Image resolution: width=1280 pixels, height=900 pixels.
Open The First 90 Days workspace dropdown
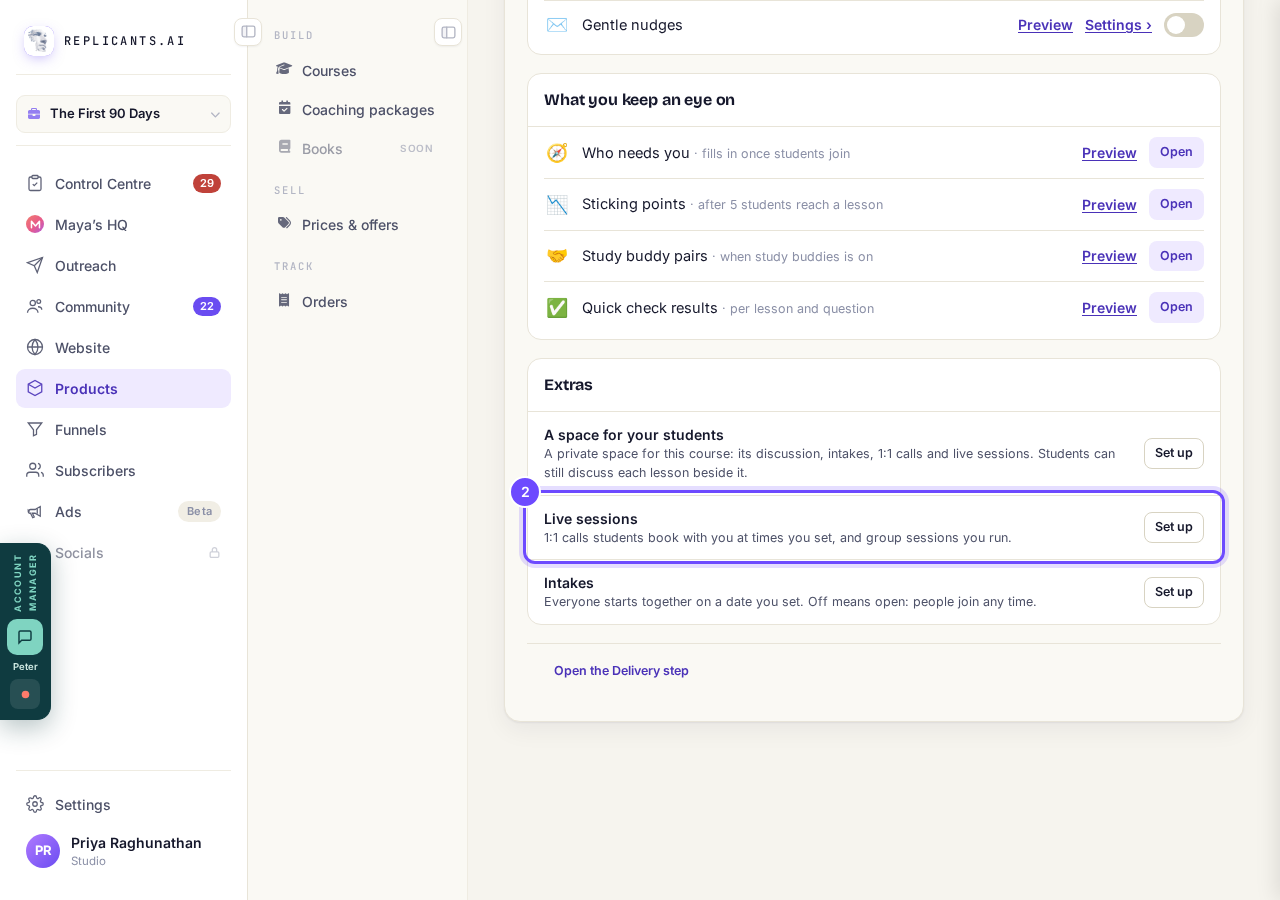coord(123,114)
